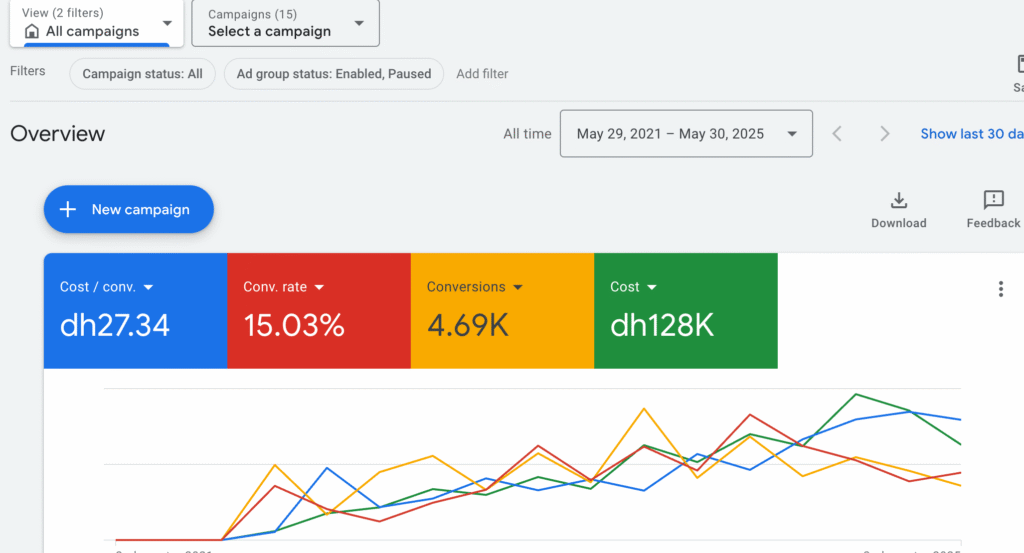Go to next date range arrow
This screenshot has height=553, width=1024.
click(884, 134)
